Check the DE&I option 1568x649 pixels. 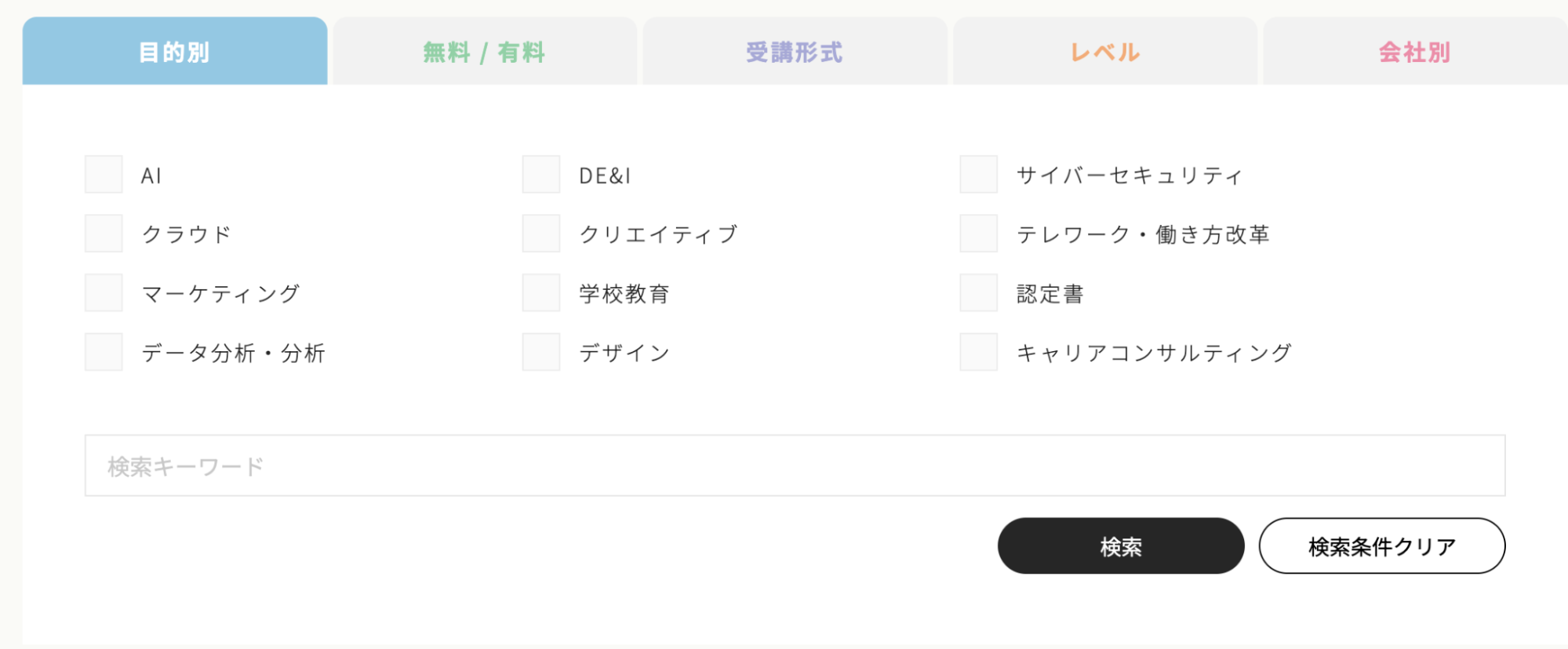(541, 174)
